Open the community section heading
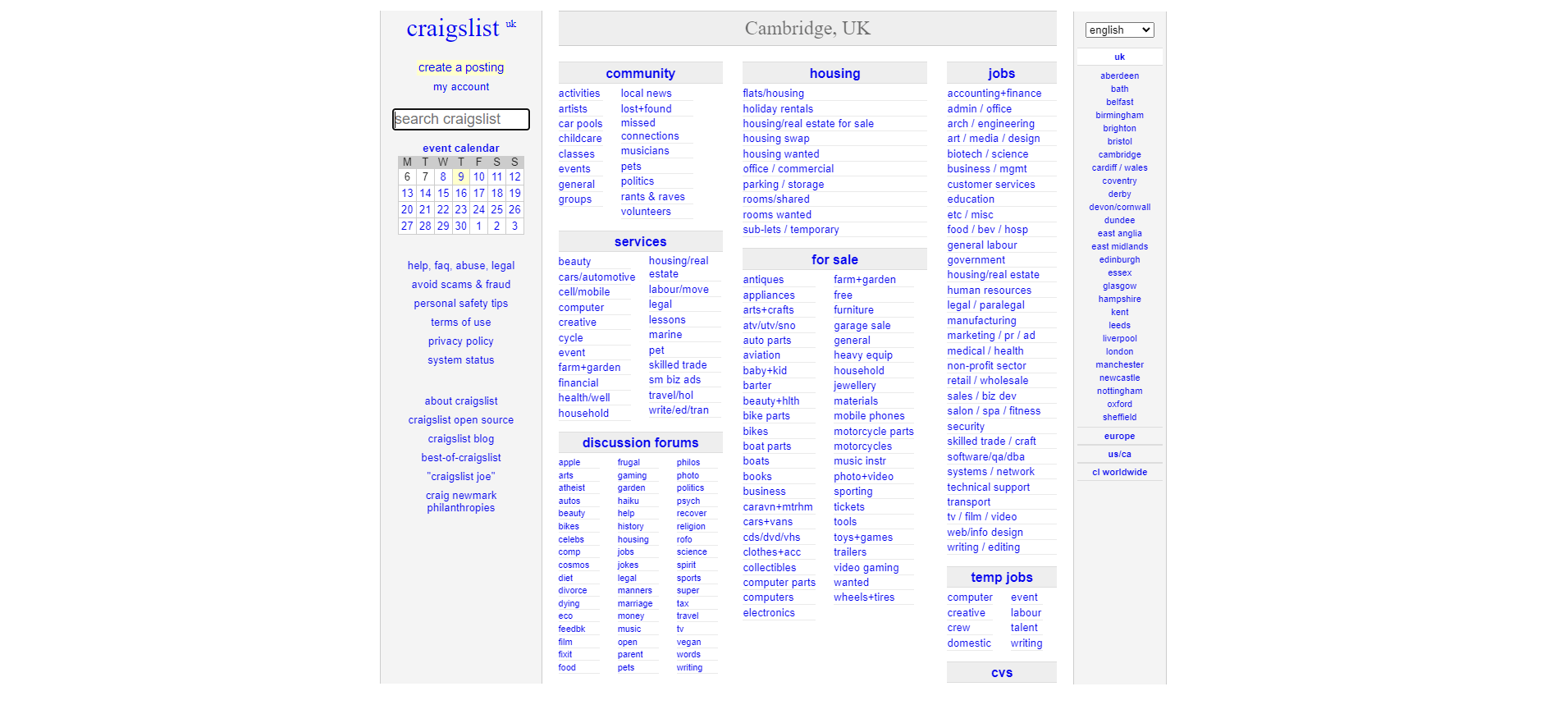 pos(641,74)
